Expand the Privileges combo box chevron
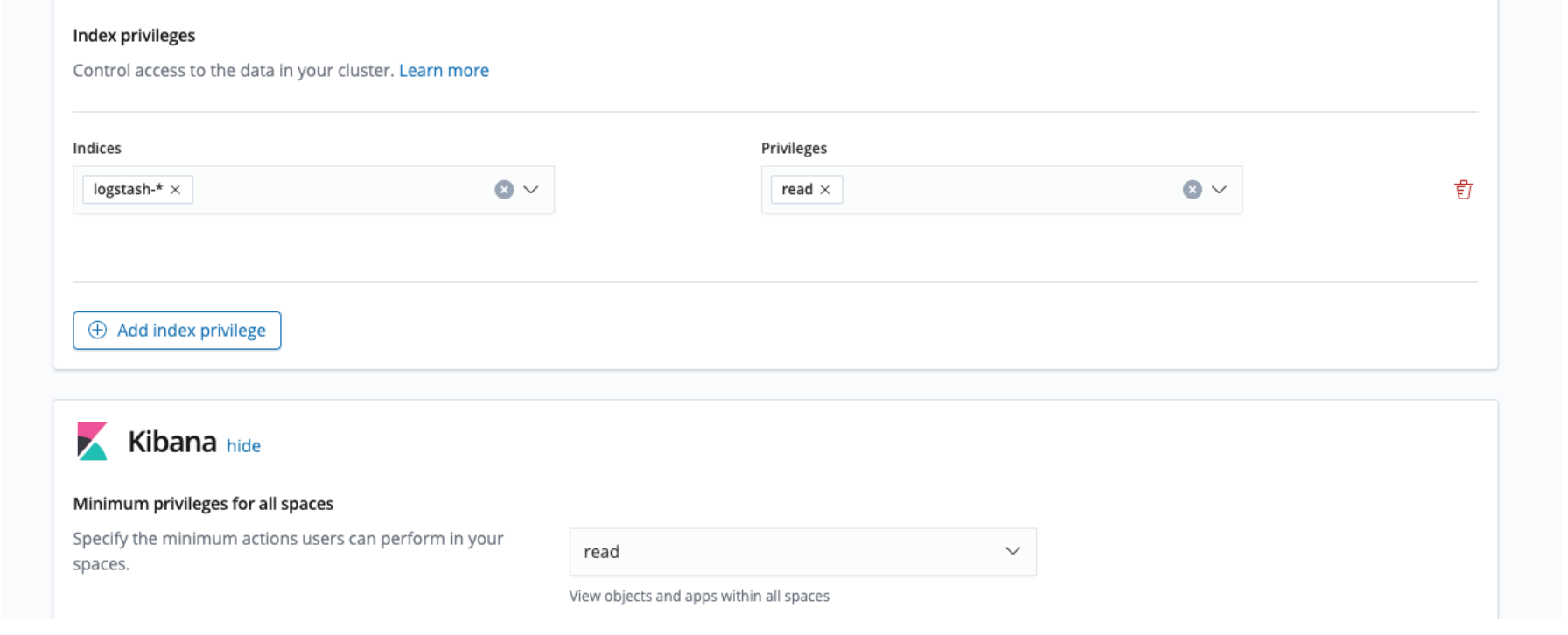The height and width of the screenshot is (635, 1568). click(x=1219, y=190)
